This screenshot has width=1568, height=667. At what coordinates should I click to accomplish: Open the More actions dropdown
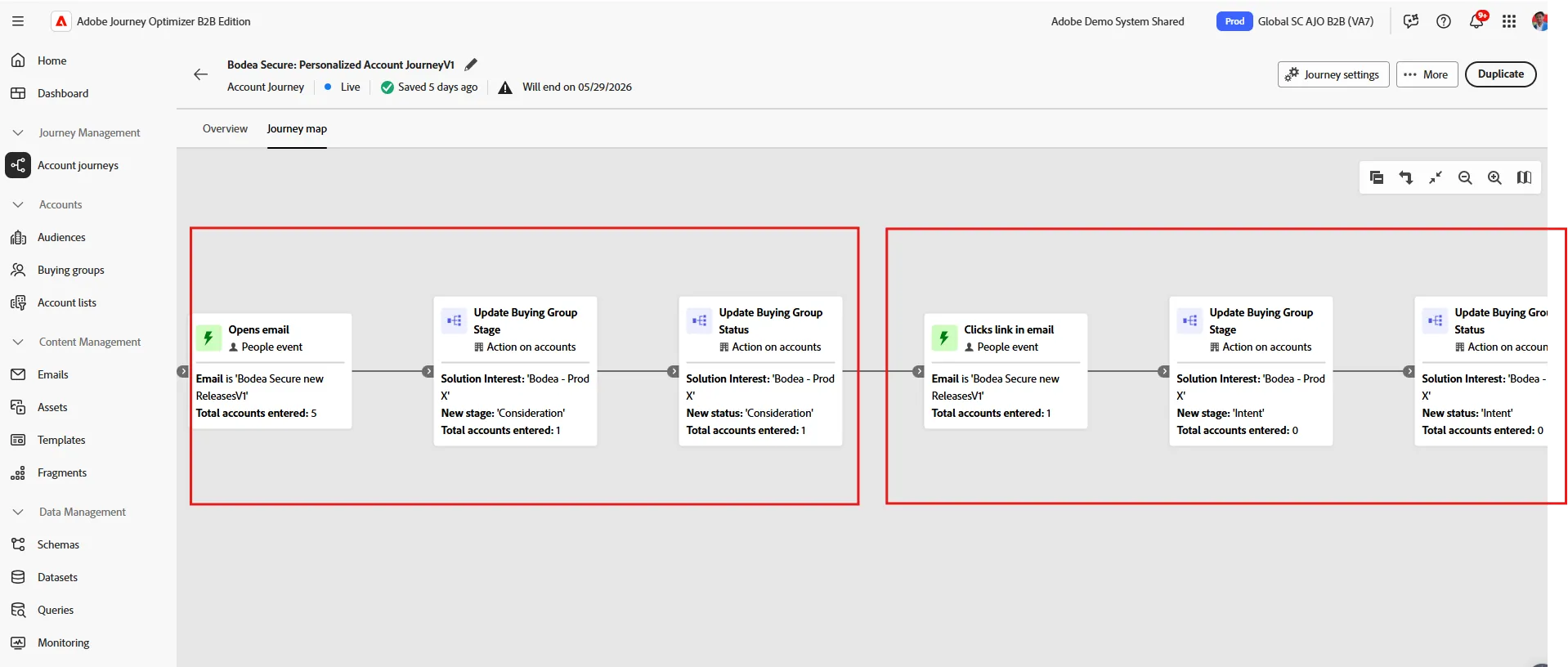1427,74
